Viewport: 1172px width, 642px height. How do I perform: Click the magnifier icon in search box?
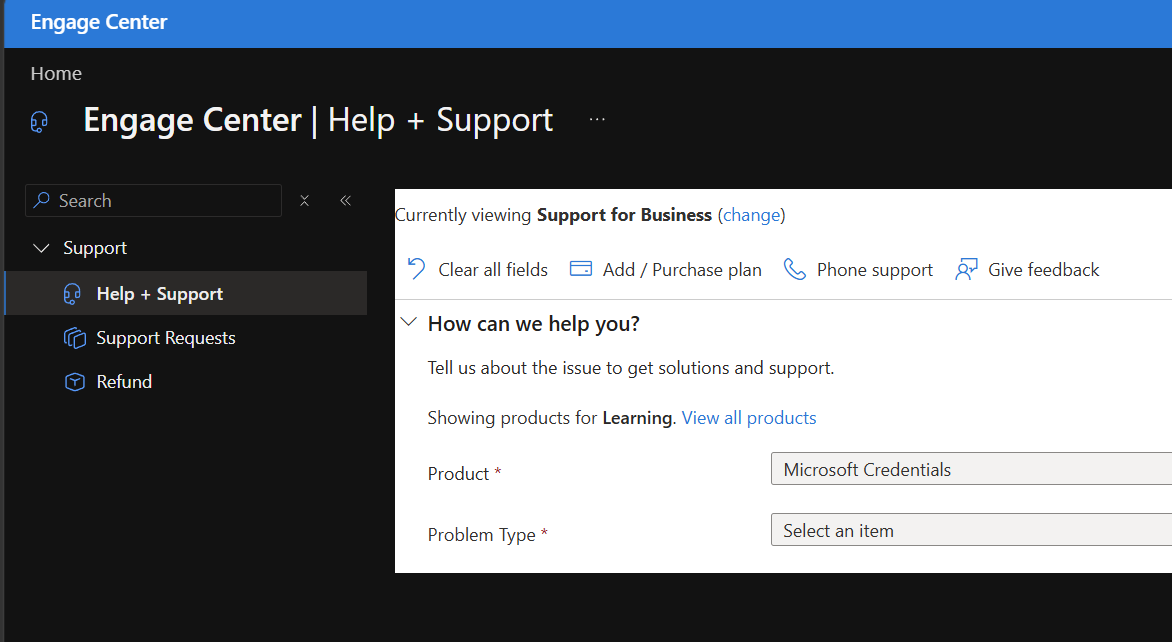point(43,200)
